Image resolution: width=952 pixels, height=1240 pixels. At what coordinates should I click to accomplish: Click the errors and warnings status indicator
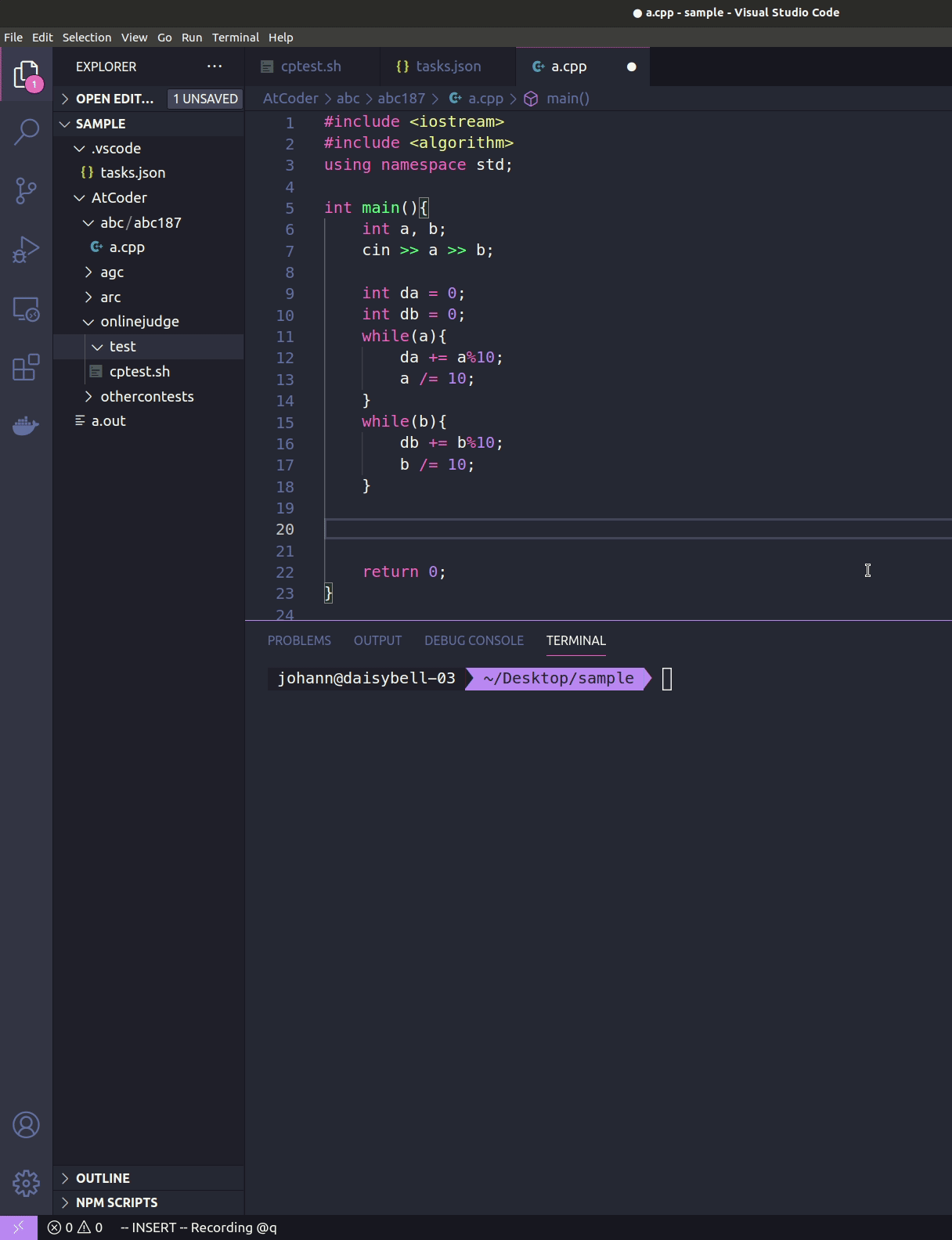pos(75,1227)
